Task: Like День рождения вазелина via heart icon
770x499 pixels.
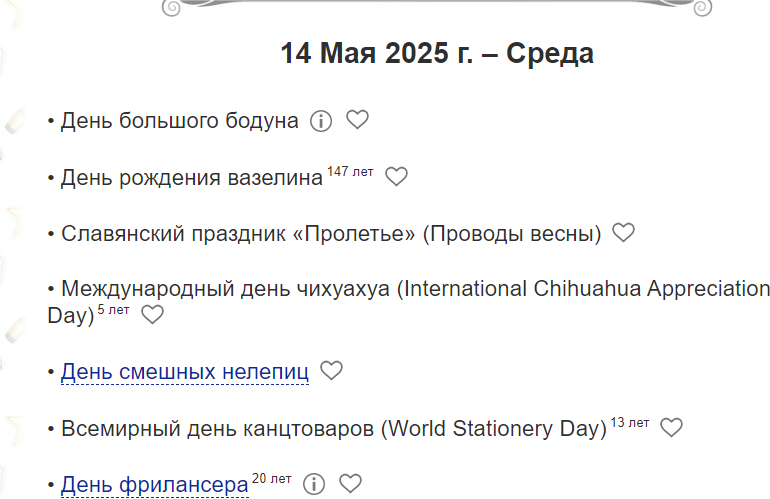Action: pos(396,176)
